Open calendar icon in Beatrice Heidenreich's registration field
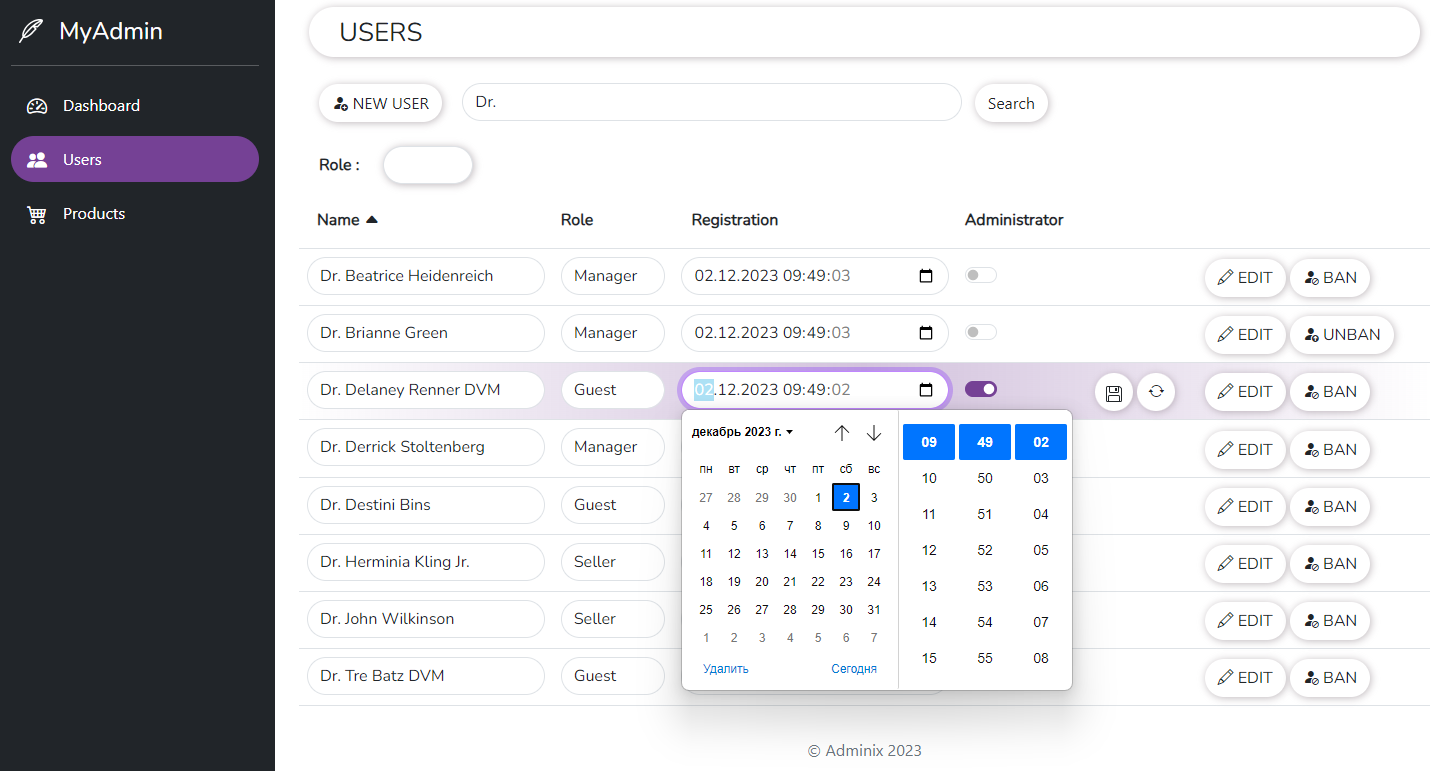Screen dimensions: 1442x771 coord(926,276)
